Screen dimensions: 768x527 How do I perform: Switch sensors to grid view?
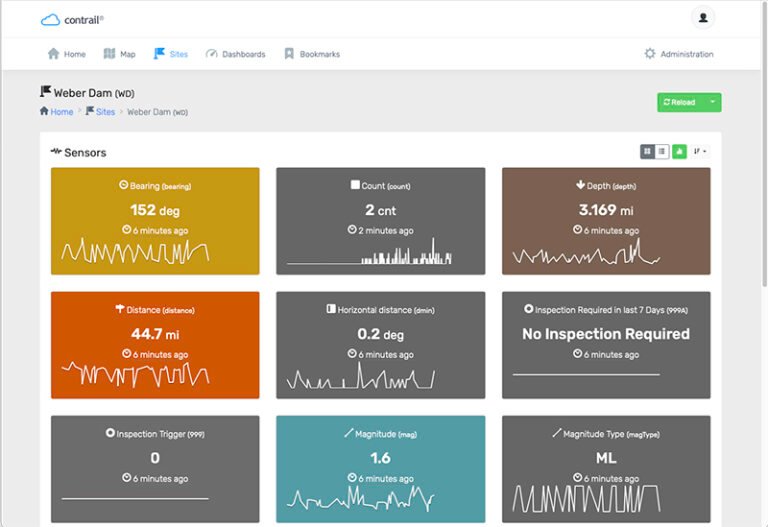click(x=647, y=151)
